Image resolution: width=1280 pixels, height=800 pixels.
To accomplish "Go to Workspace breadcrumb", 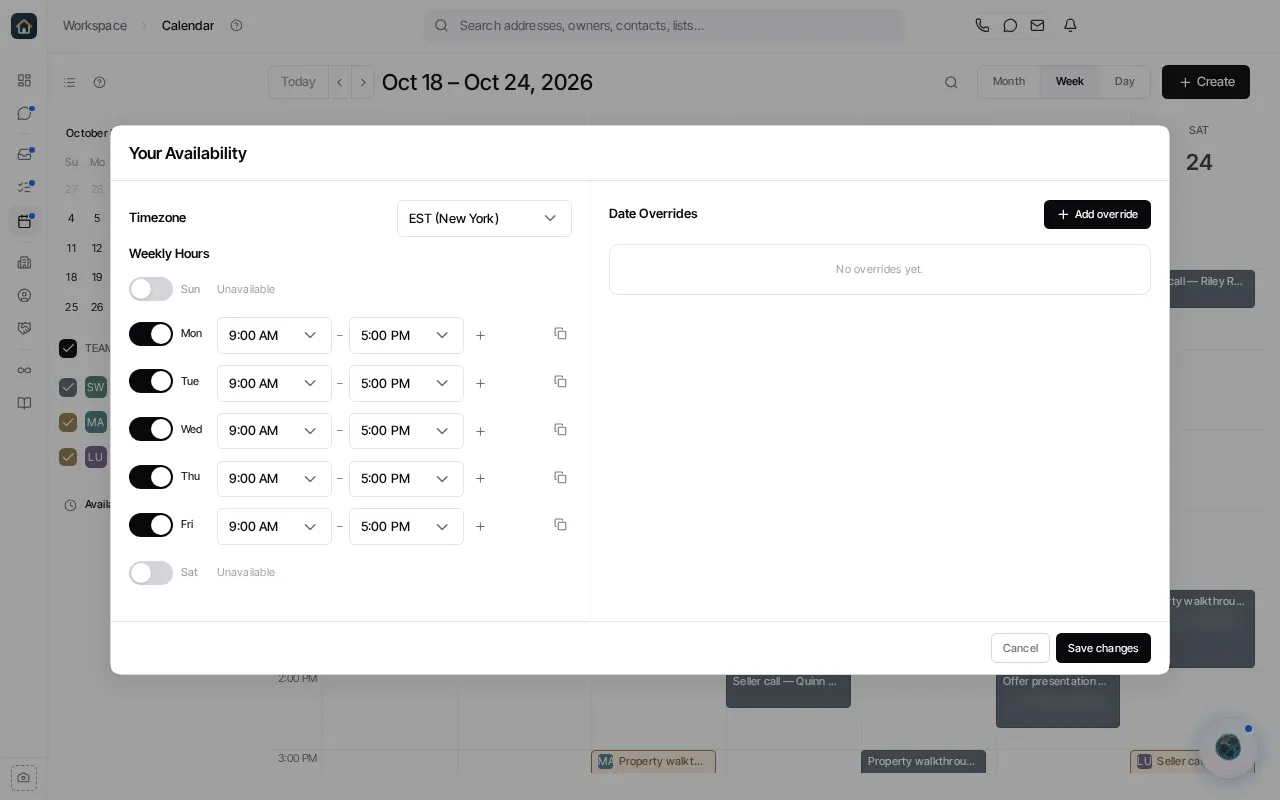I will (x=95, y=26).
